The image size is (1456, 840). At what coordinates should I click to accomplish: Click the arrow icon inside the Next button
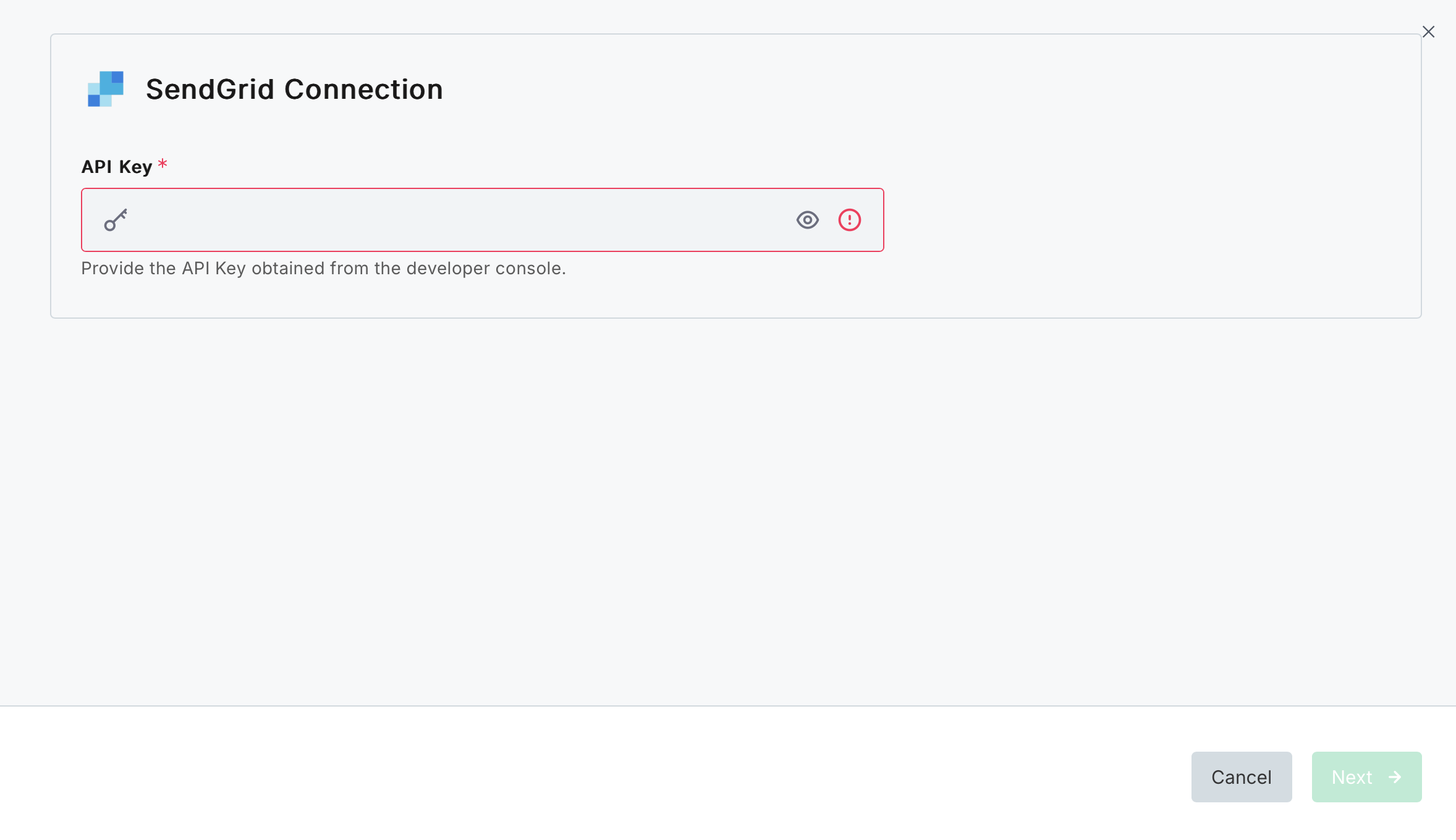pyautogui.click(x=1395, y=777)
